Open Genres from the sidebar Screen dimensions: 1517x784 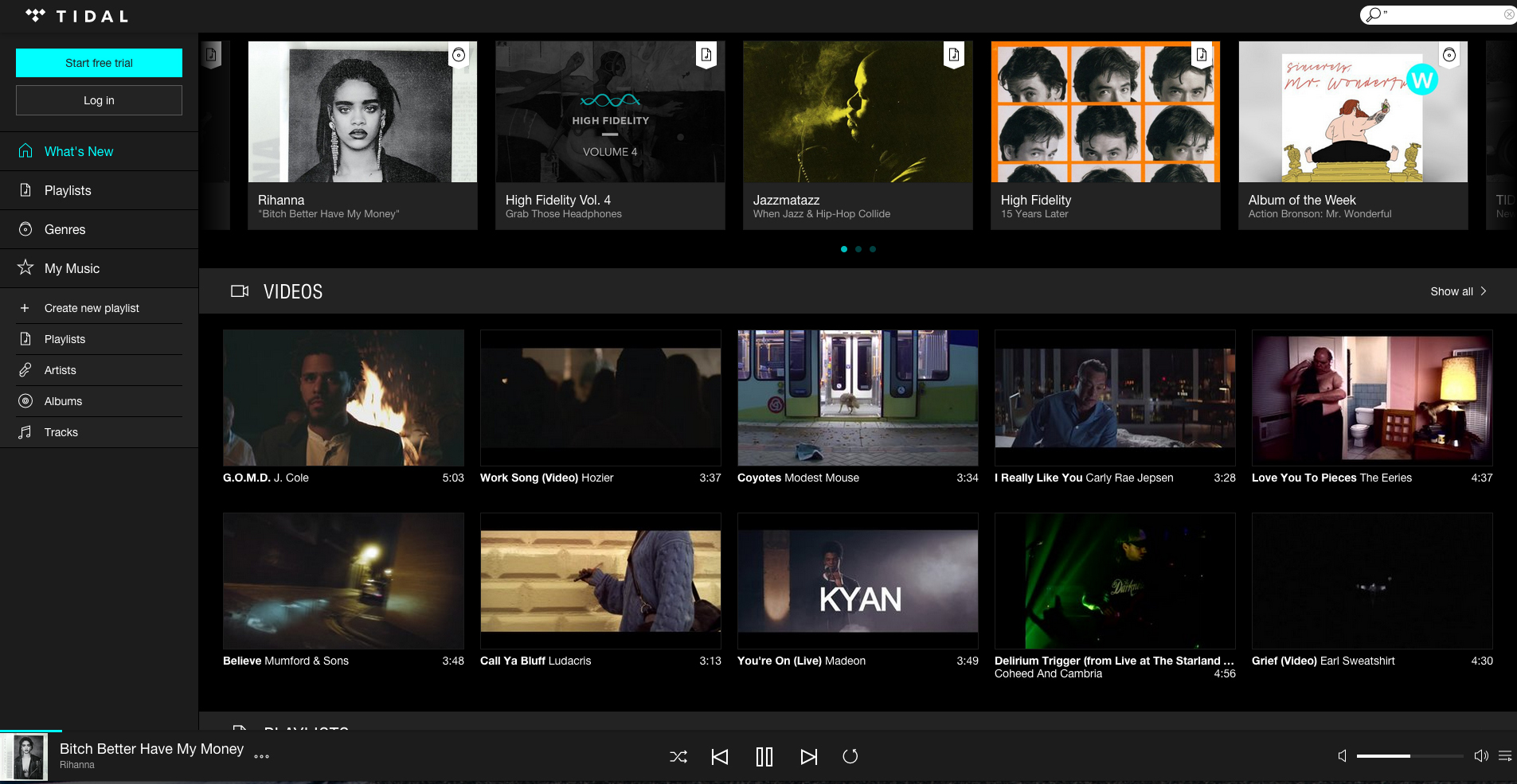(x=65, y=229)
